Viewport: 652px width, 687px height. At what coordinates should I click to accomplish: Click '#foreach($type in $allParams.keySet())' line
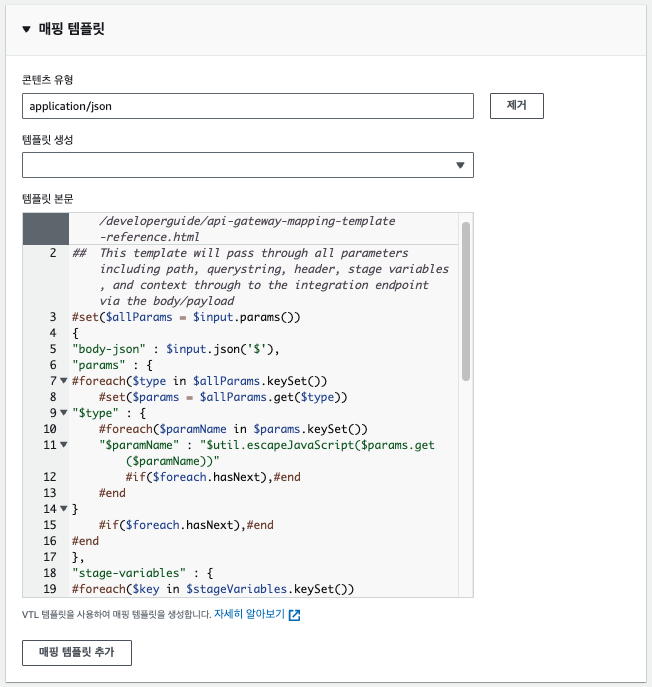pos(199,381)
